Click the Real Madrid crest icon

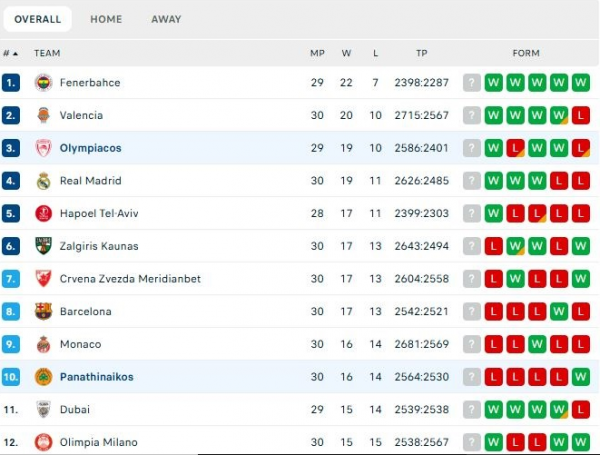pyautogui.click(x=43, y=181)
